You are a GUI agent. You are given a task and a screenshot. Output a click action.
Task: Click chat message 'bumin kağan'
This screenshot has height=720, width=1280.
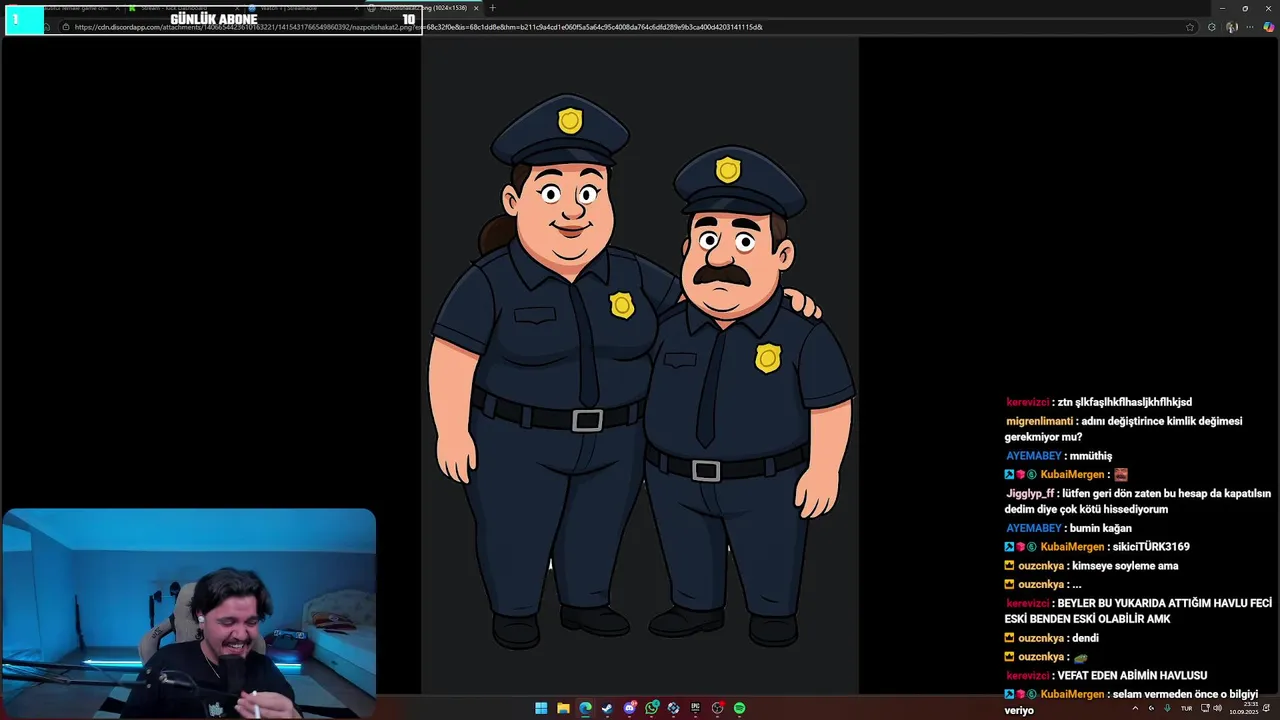(x=1100, y=528)
